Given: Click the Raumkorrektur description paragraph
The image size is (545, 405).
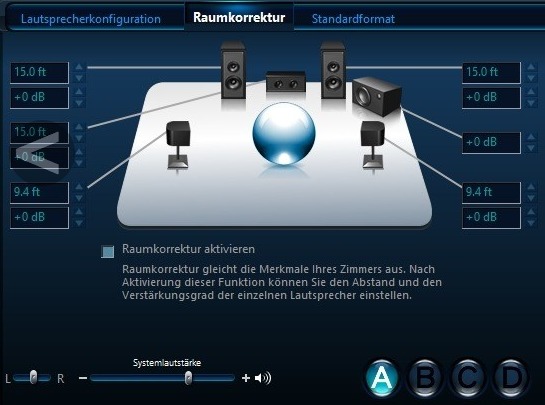Looking at the screenshot, I should point(282,282).
